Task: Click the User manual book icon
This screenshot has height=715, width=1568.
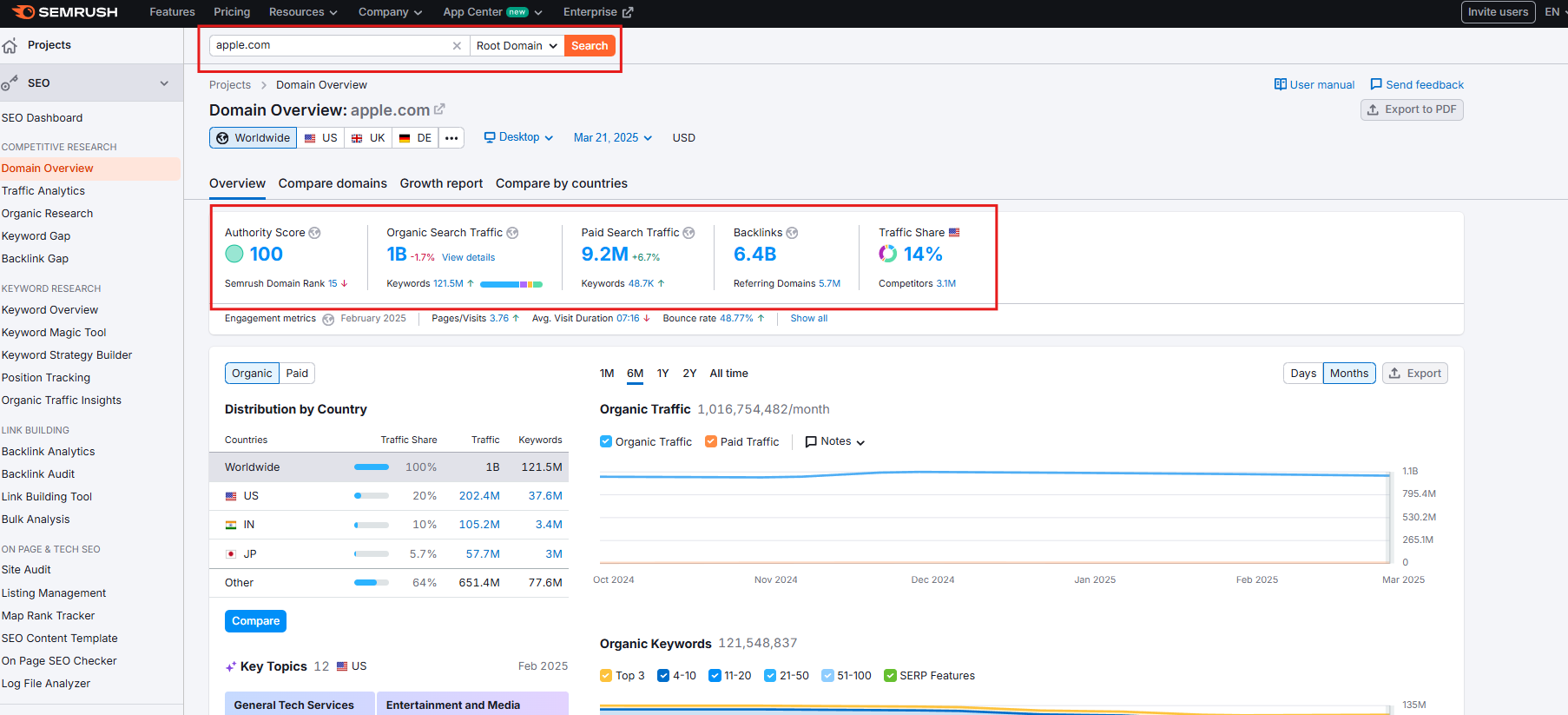Action: click(1281, 84)
